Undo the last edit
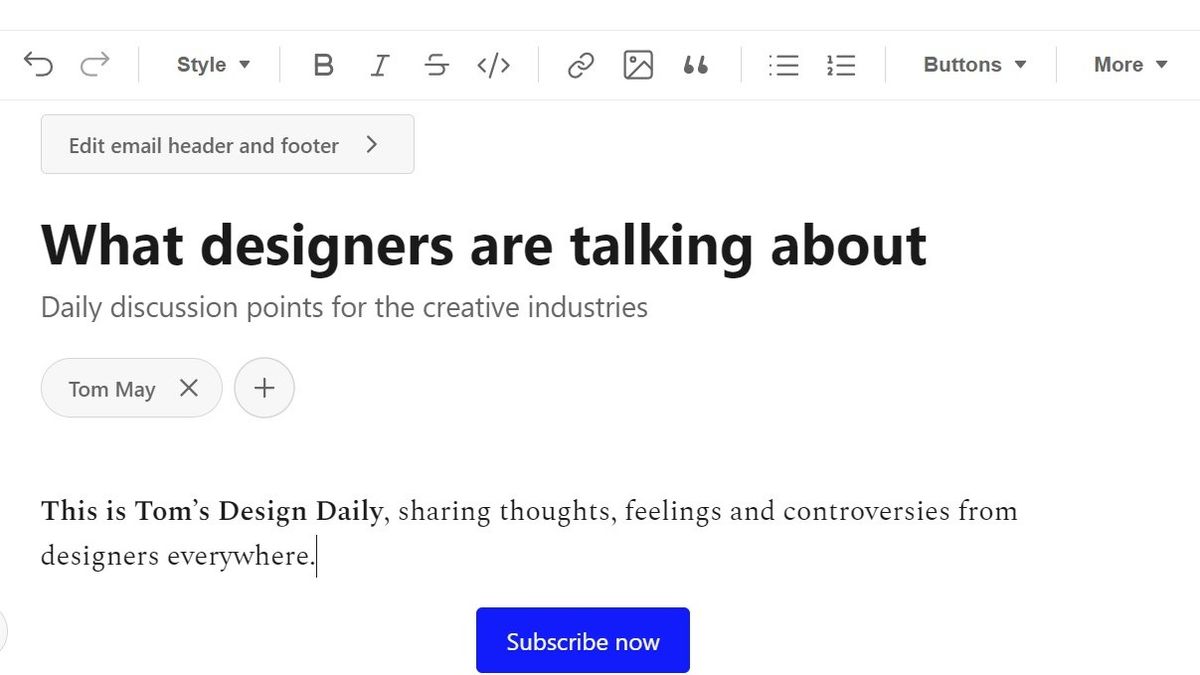 38,65
